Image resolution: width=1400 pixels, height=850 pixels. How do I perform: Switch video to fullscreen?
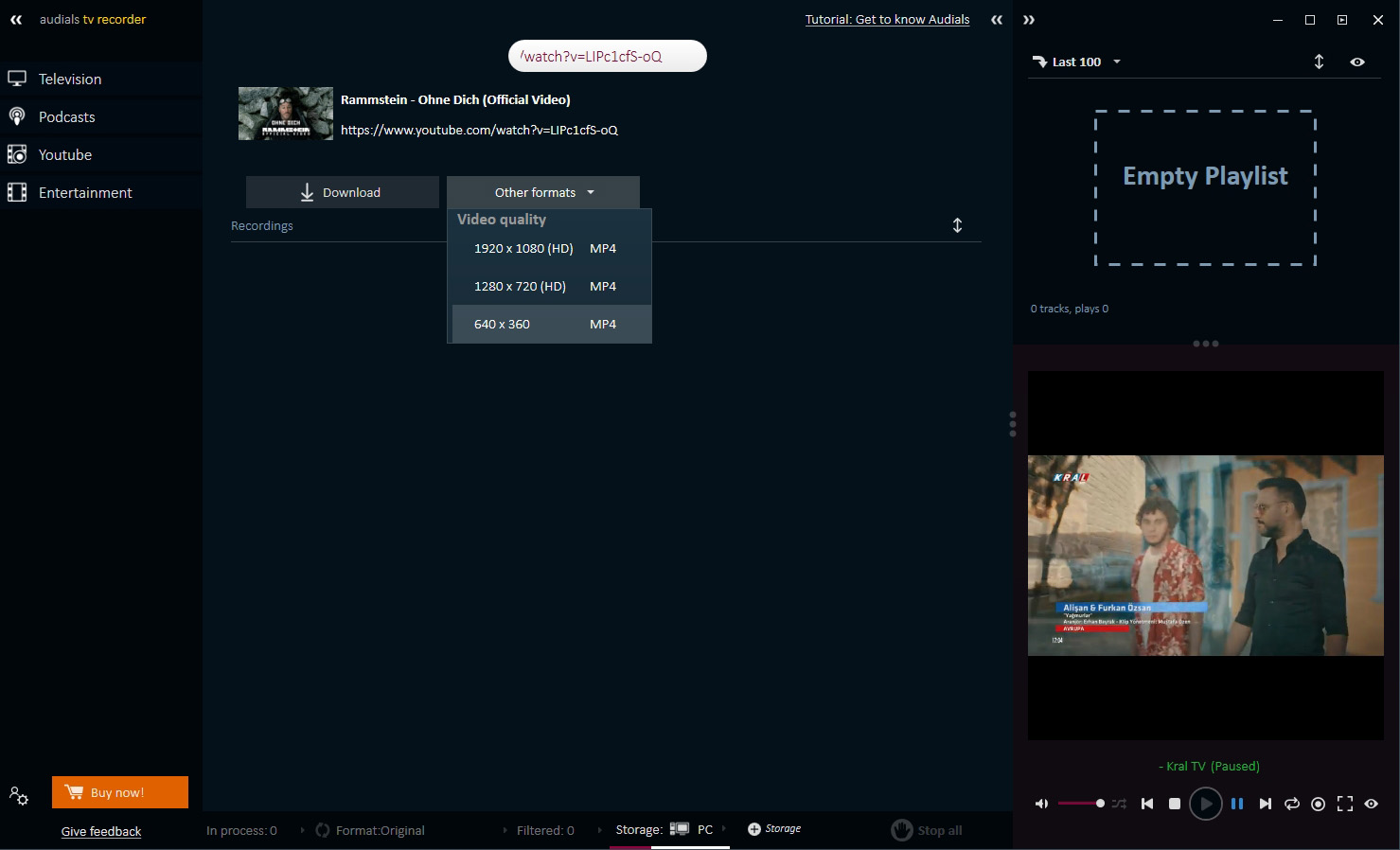[1345, 804]
